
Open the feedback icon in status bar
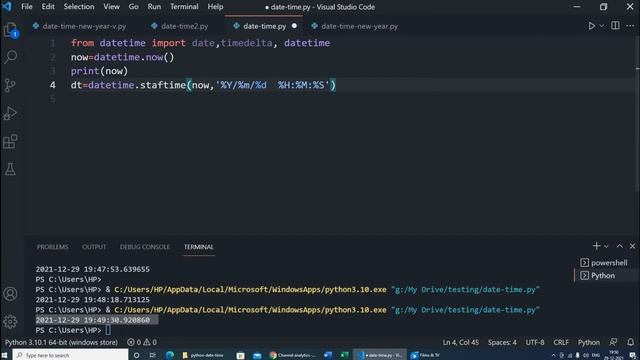click(x=613, y=342)
